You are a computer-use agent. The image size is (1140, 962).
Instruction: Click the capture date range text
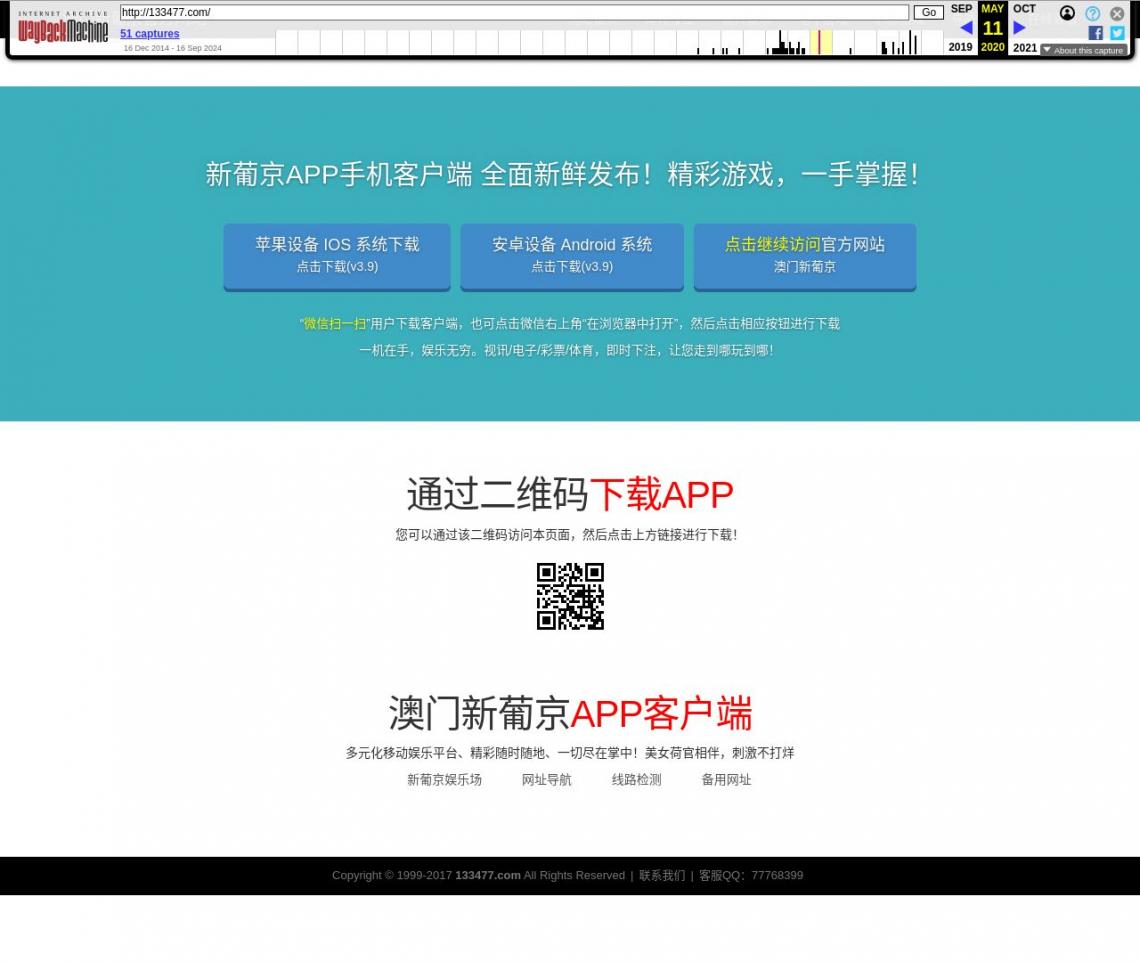point(172,48)
